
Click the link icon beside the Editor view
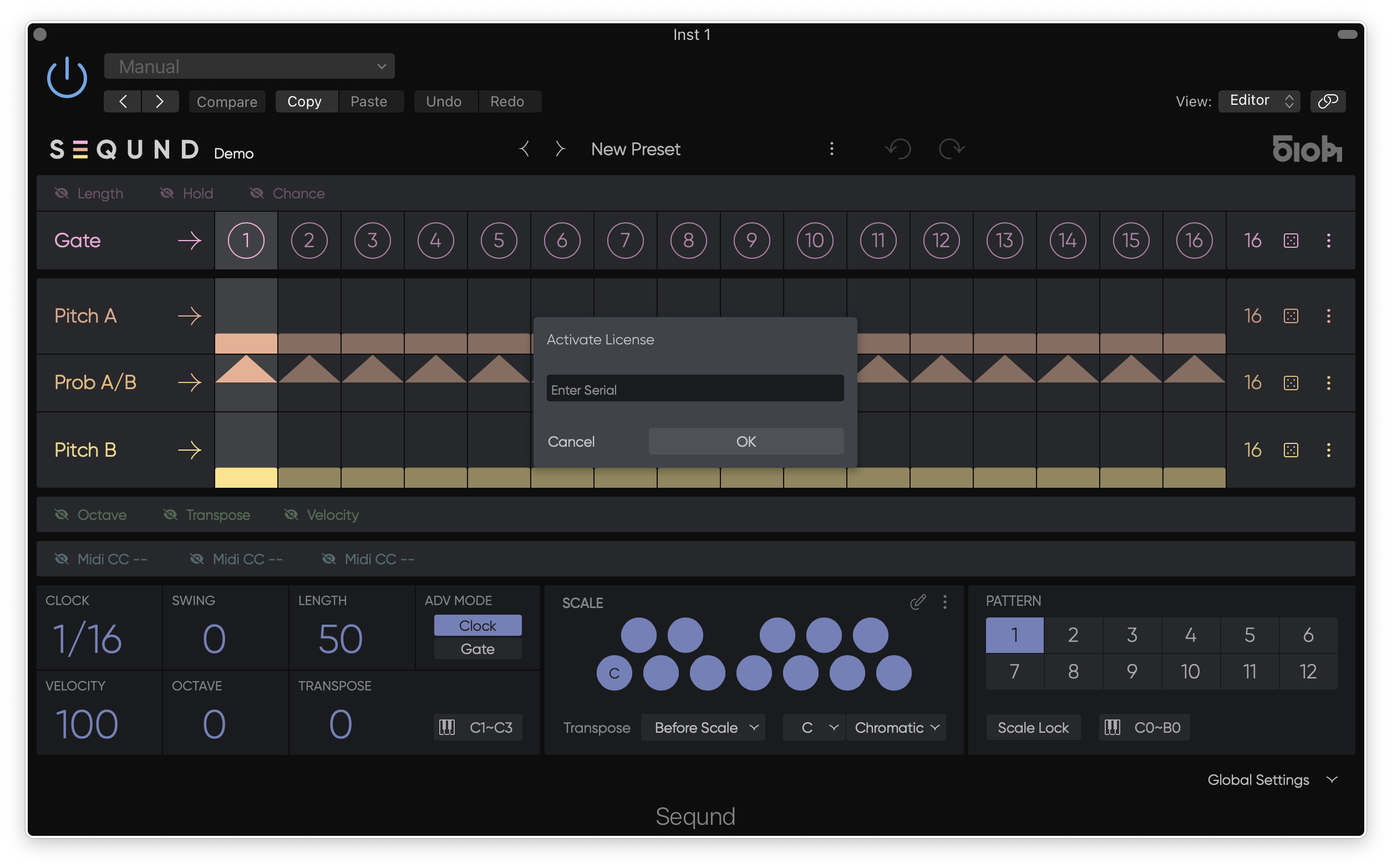1328,101
